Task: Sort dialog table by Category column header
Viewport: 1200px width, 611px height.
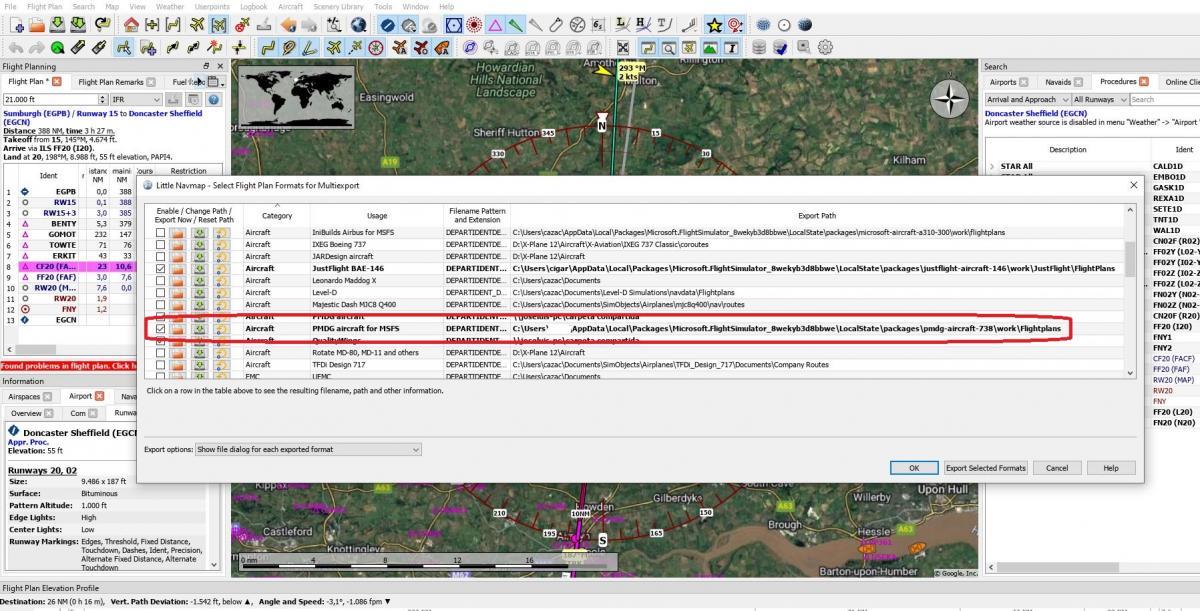Action: tap(276, 215)
